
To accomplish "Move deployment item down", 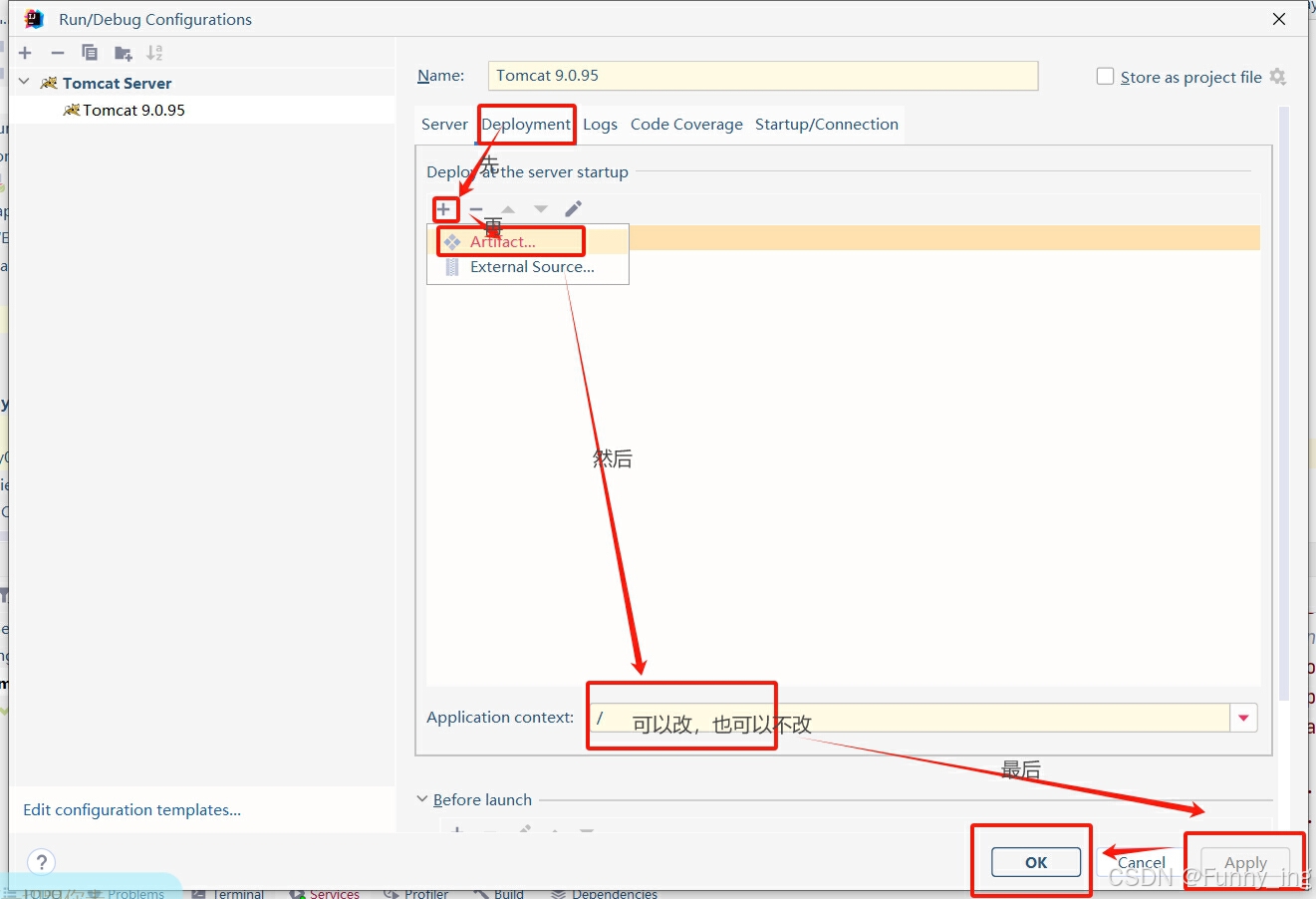I will pyautogui.click(x=541, y=209).
